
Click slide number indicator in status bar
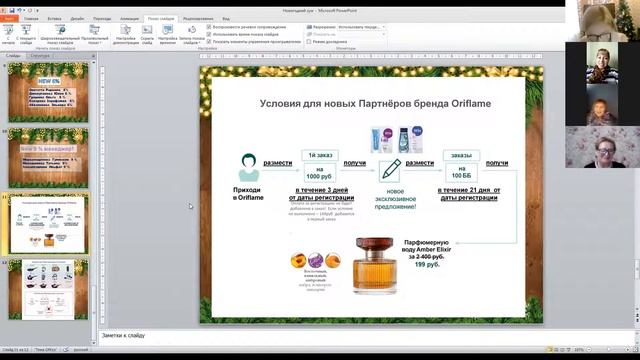(16, 350)
